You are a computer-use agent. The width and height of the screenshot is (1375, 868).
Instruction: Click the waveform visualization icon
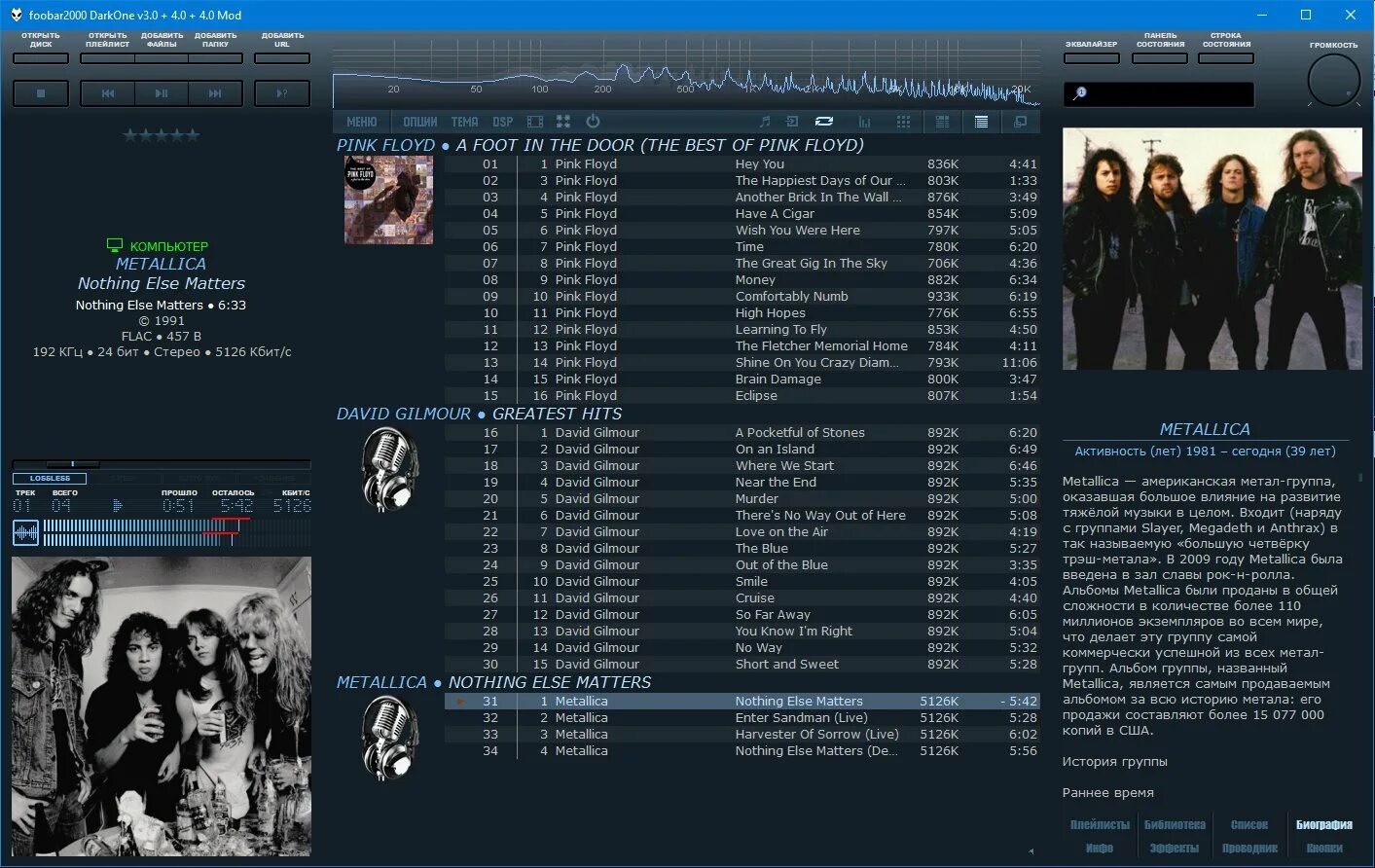(25, 532)
